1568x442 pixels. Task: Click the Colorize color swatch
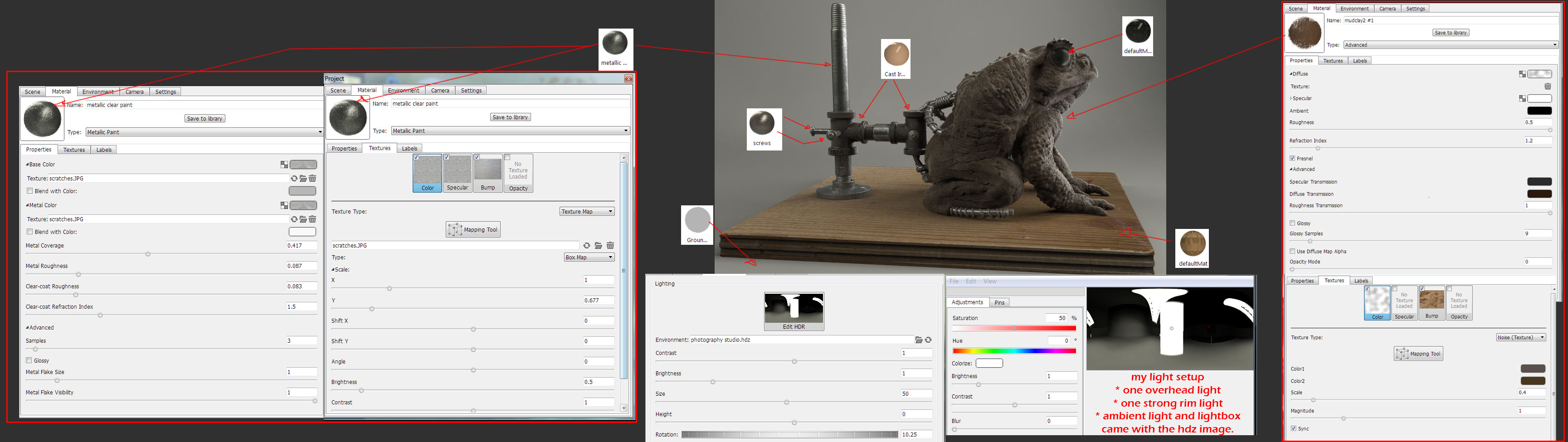click(x=989, y=364)
